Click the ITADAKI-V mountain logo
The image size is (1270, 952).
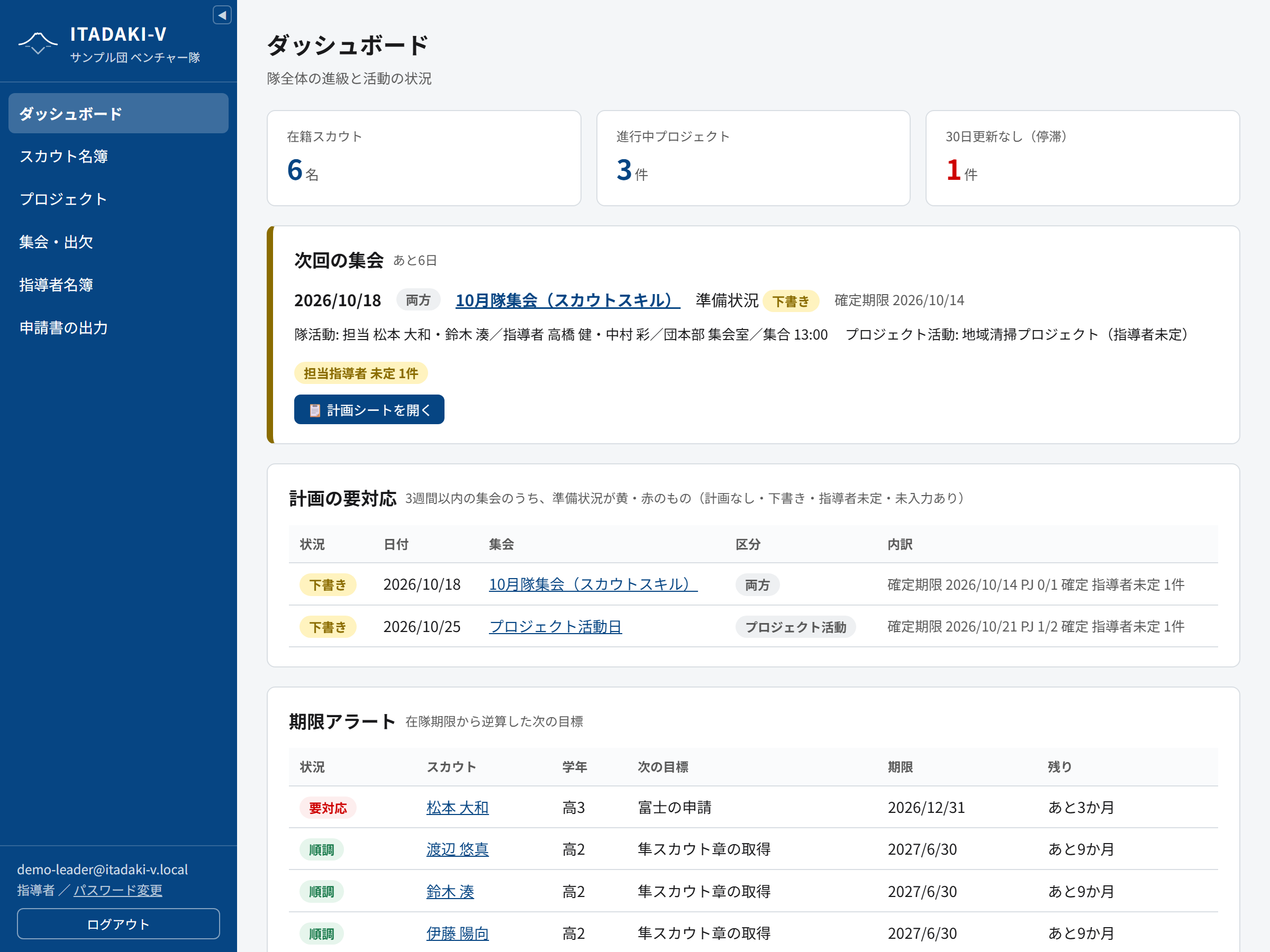coord(38,43)
